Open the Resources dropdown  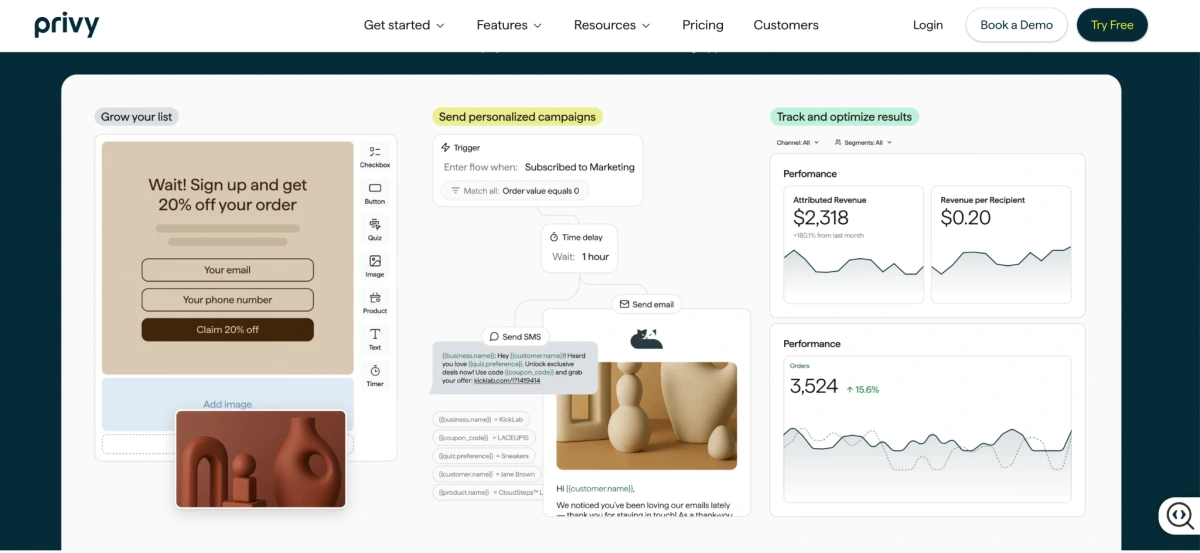612,25
